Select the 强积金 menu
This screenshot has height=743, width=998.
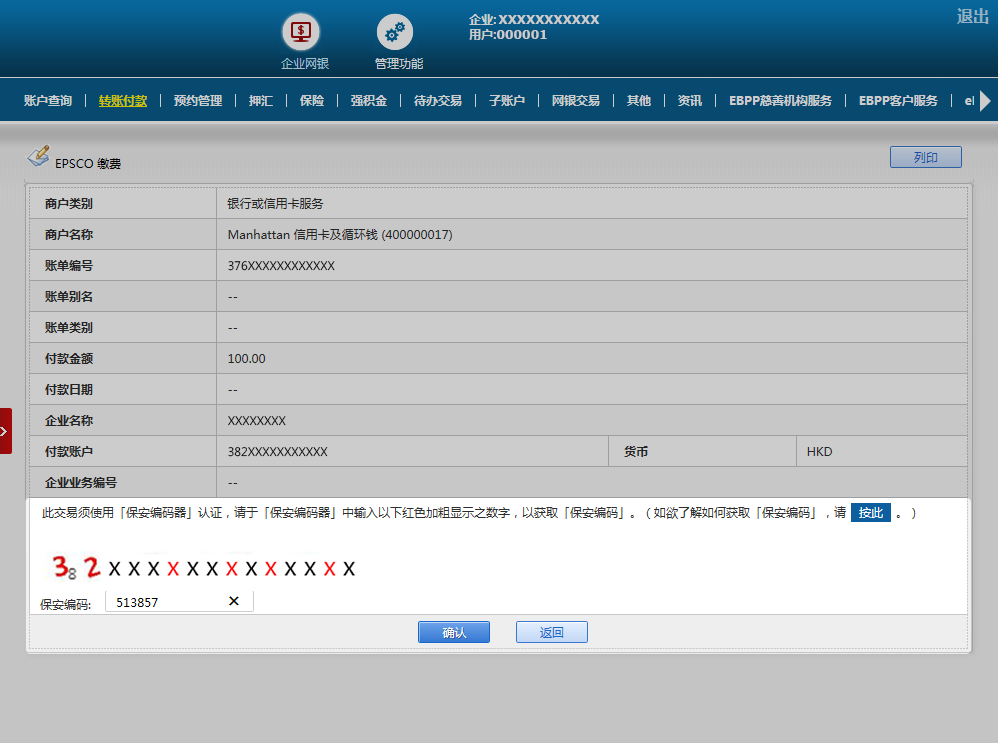pos(369,101)
